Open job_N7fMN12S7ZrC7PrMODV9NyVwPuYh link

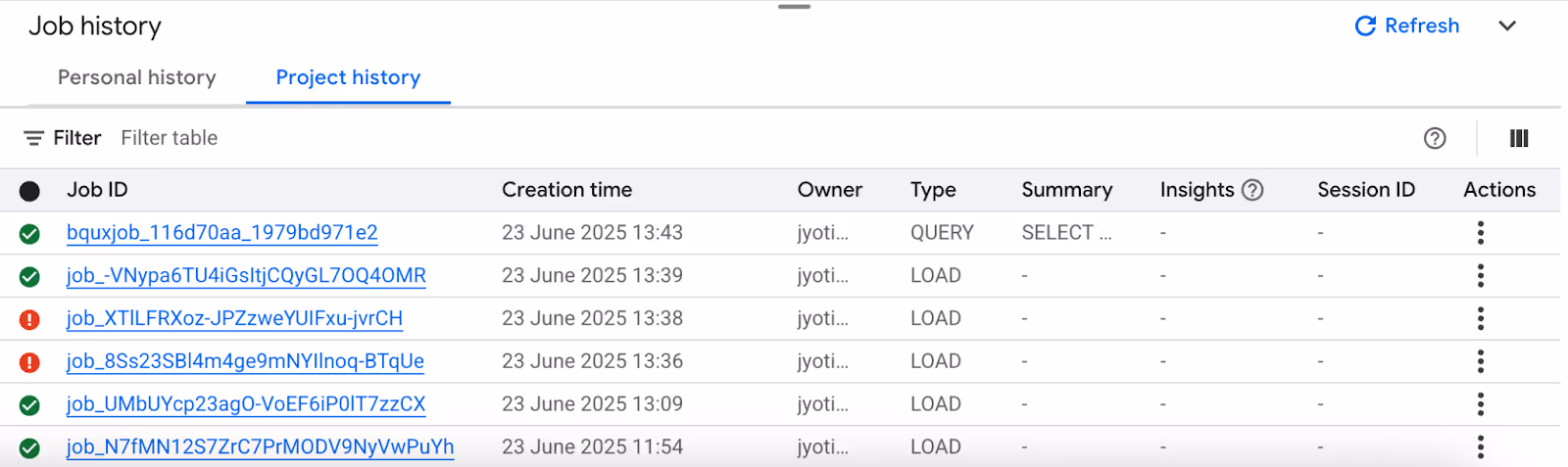[x=260, y=447]
